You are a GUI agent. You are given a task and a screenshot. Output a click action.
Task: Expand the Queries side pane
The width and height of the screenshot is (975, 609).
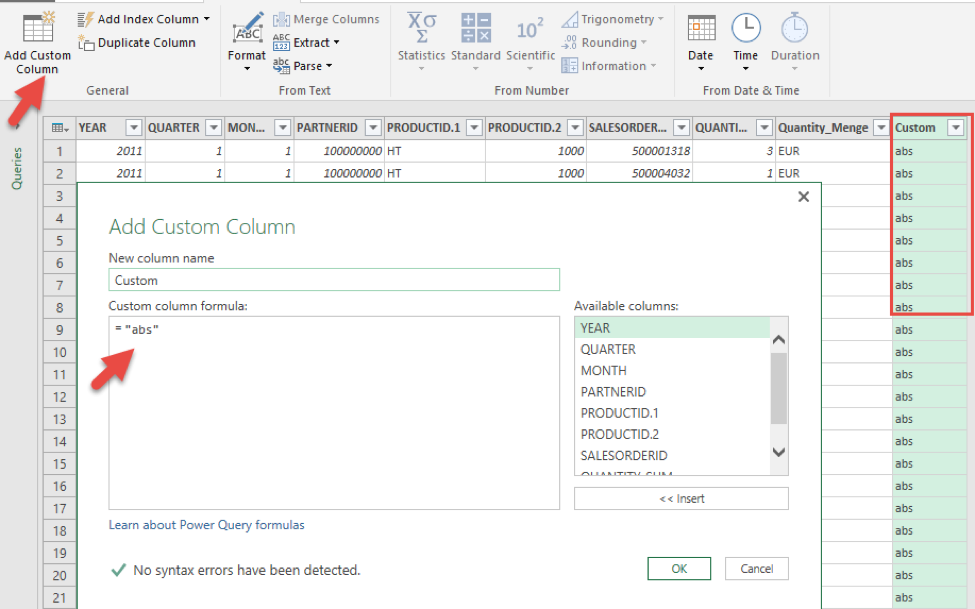tap(17, 168)
